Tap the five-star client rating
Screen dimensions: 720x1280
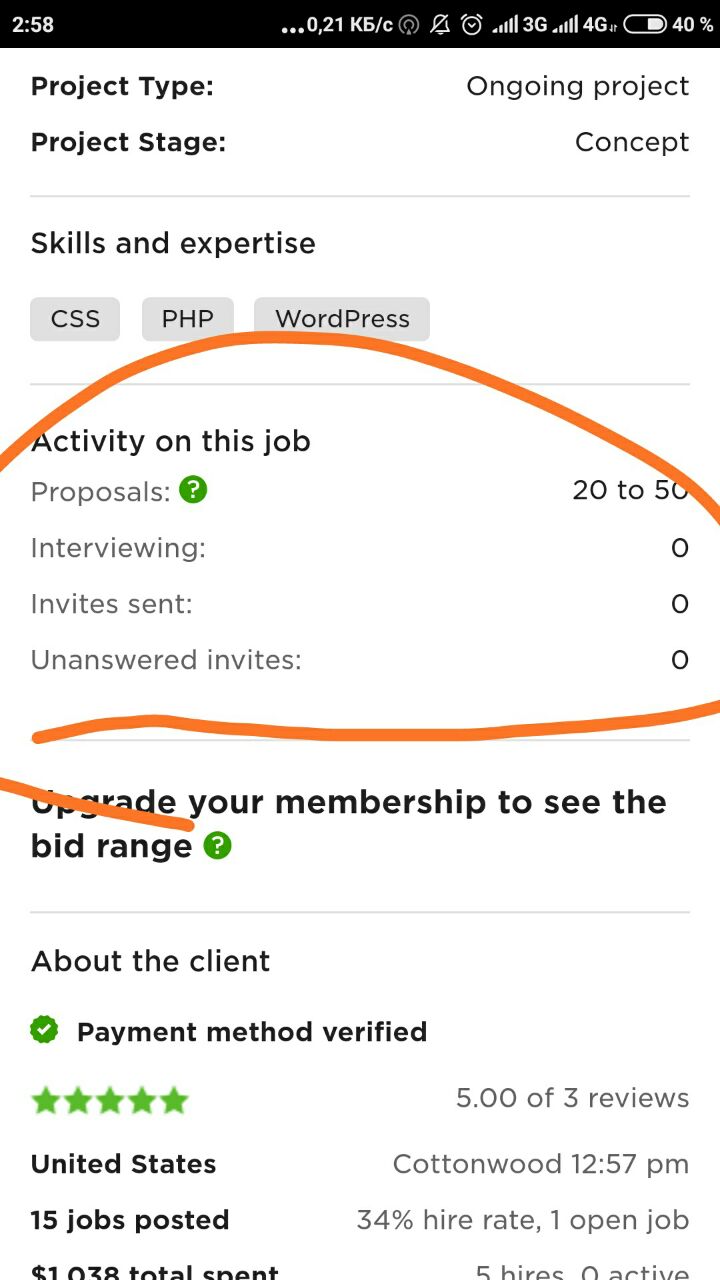(110, 1100)
